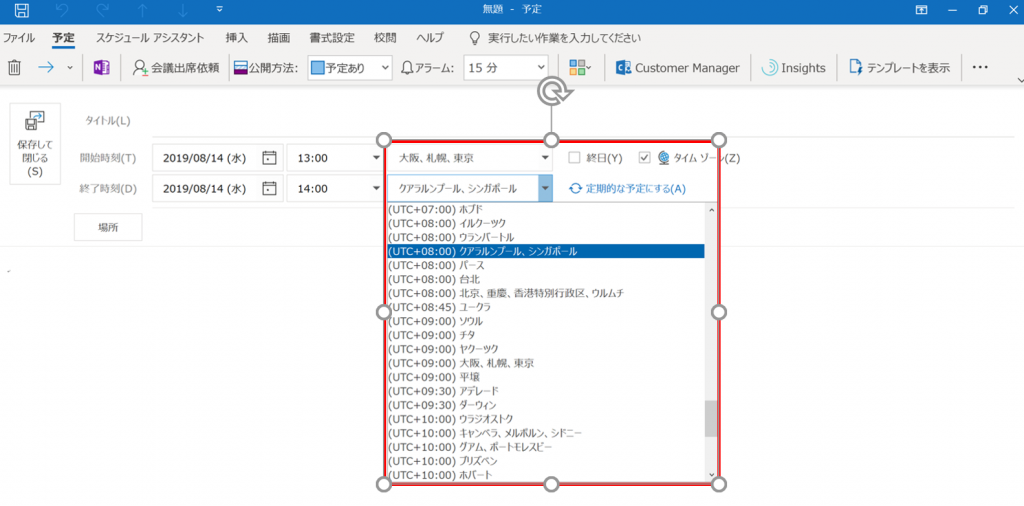Enable the 終日 all-day checkbox

pos(574,158)
